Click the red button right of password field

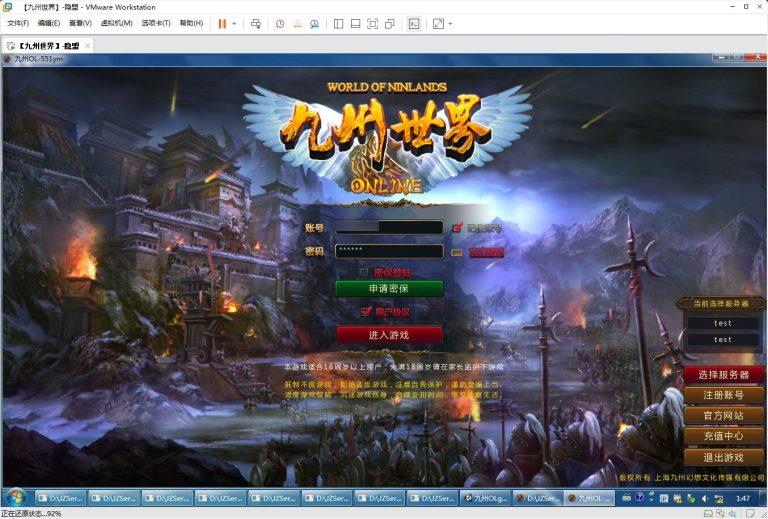486,253
